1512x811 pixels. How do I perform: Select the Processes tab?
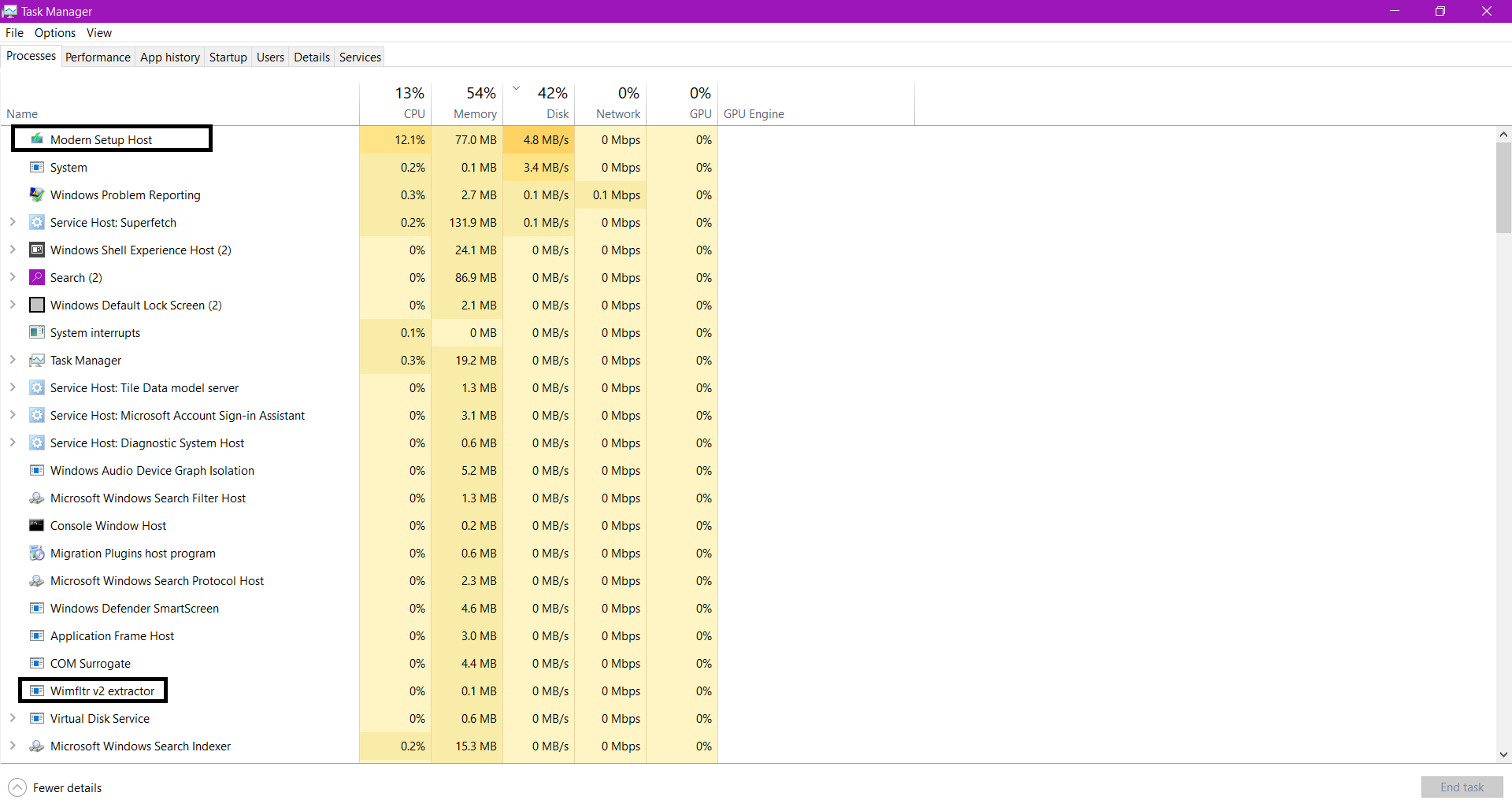[31, 56]
